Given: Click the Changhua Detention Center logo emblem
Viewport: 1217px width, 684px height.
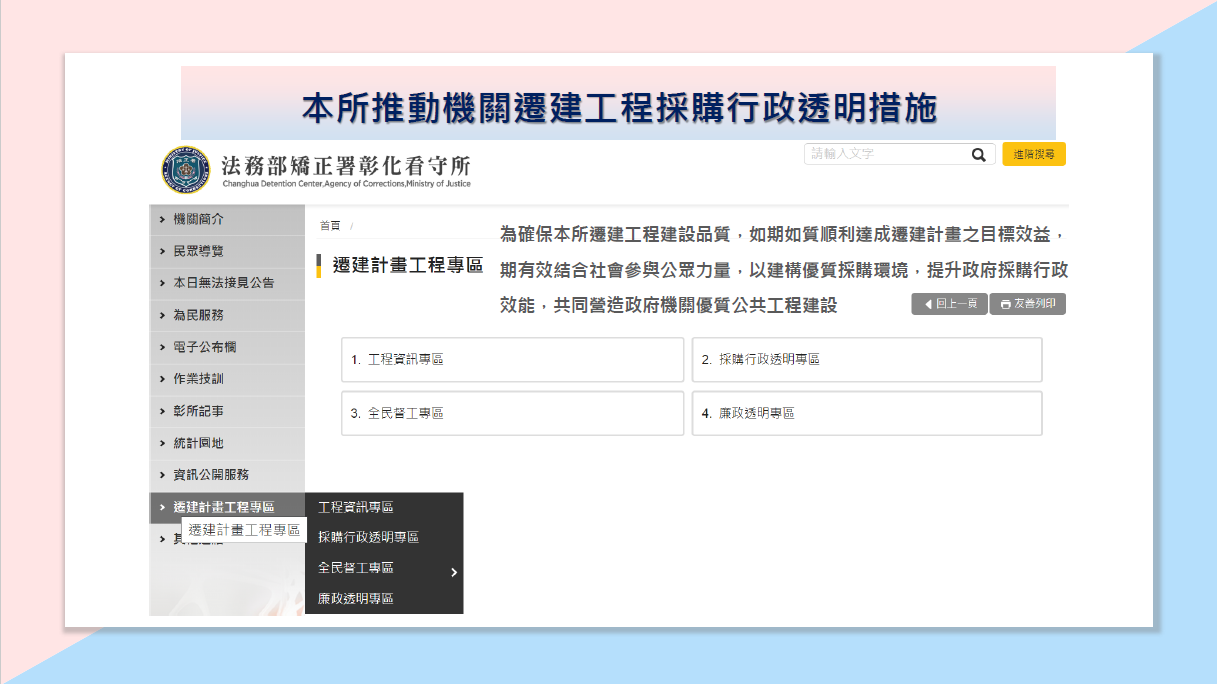Looking at the screenshot, I should coord(185,170).
